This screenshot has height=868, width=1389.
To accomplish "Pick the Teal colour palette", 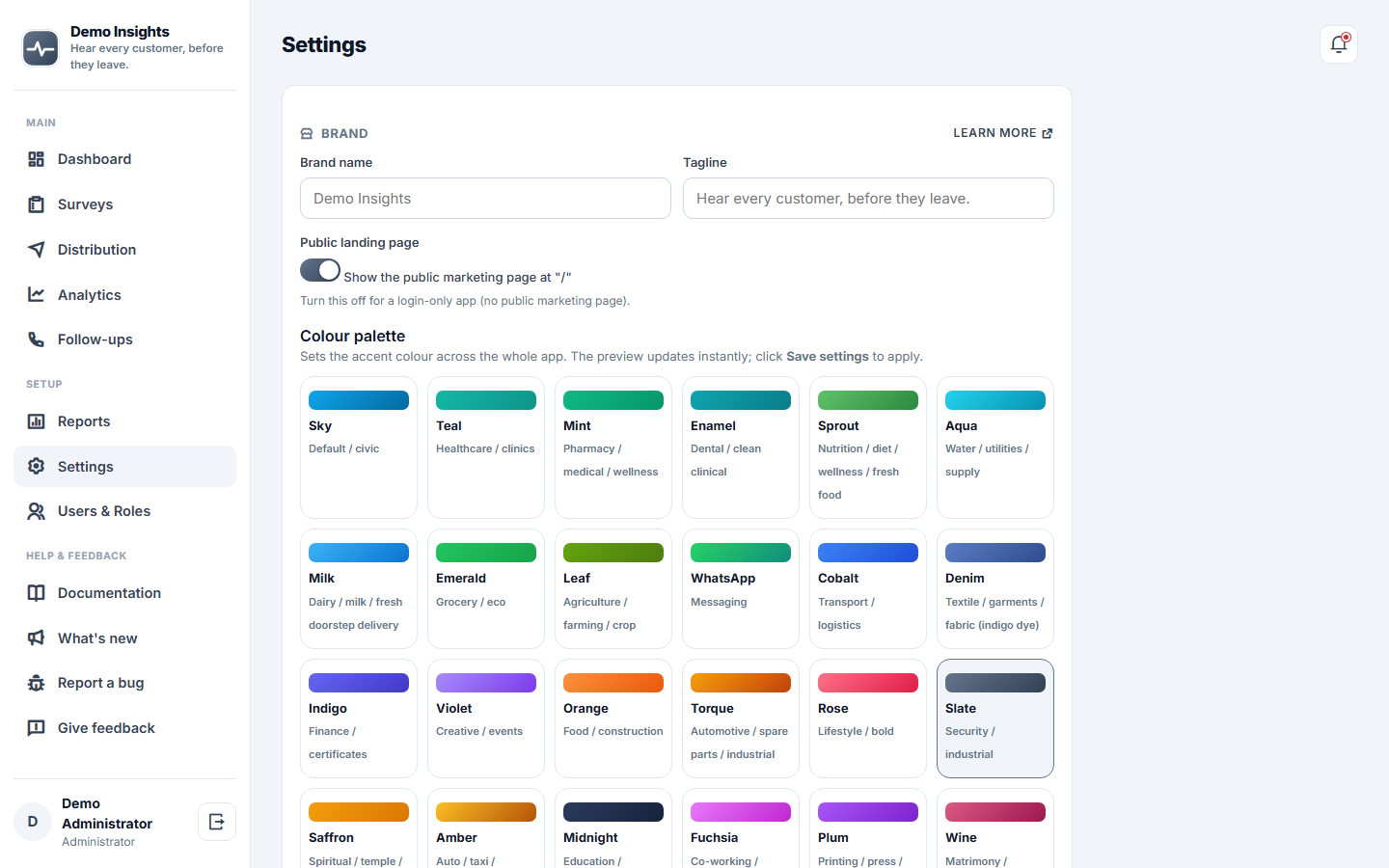I will click(x=486, y=448).
